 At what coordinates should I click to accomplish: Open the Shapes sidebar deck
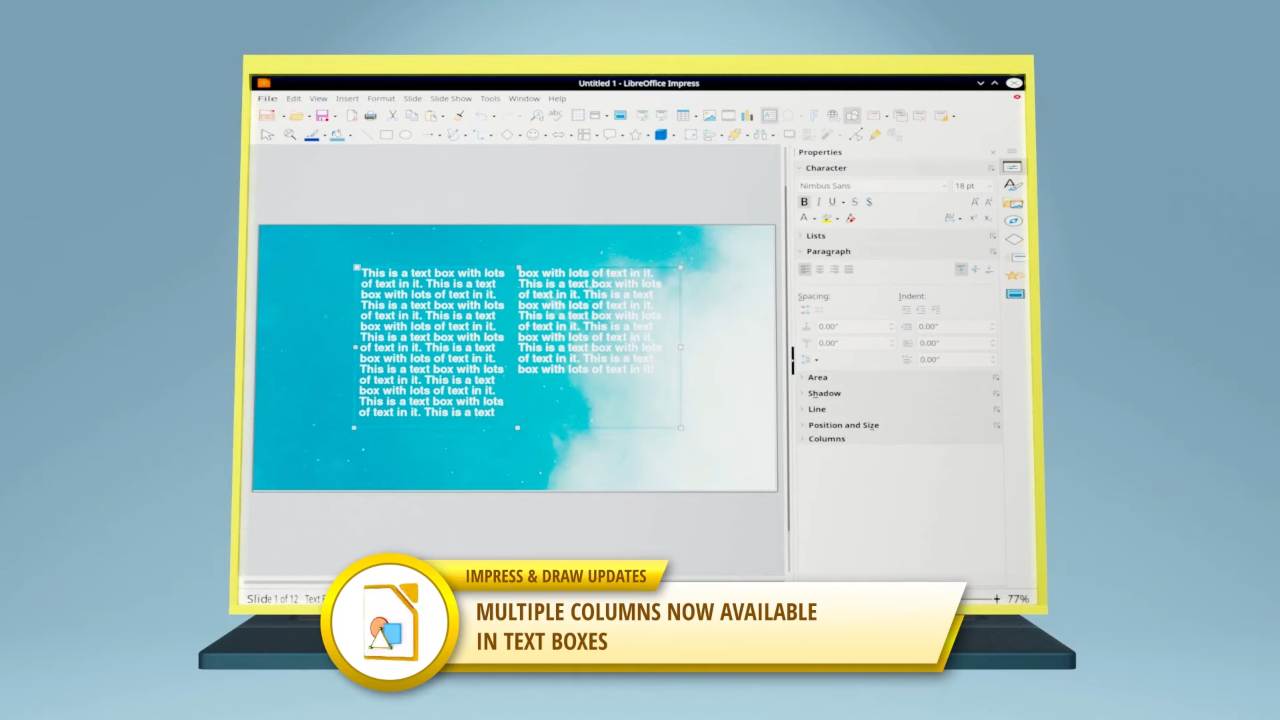[x=1013, y=239]
